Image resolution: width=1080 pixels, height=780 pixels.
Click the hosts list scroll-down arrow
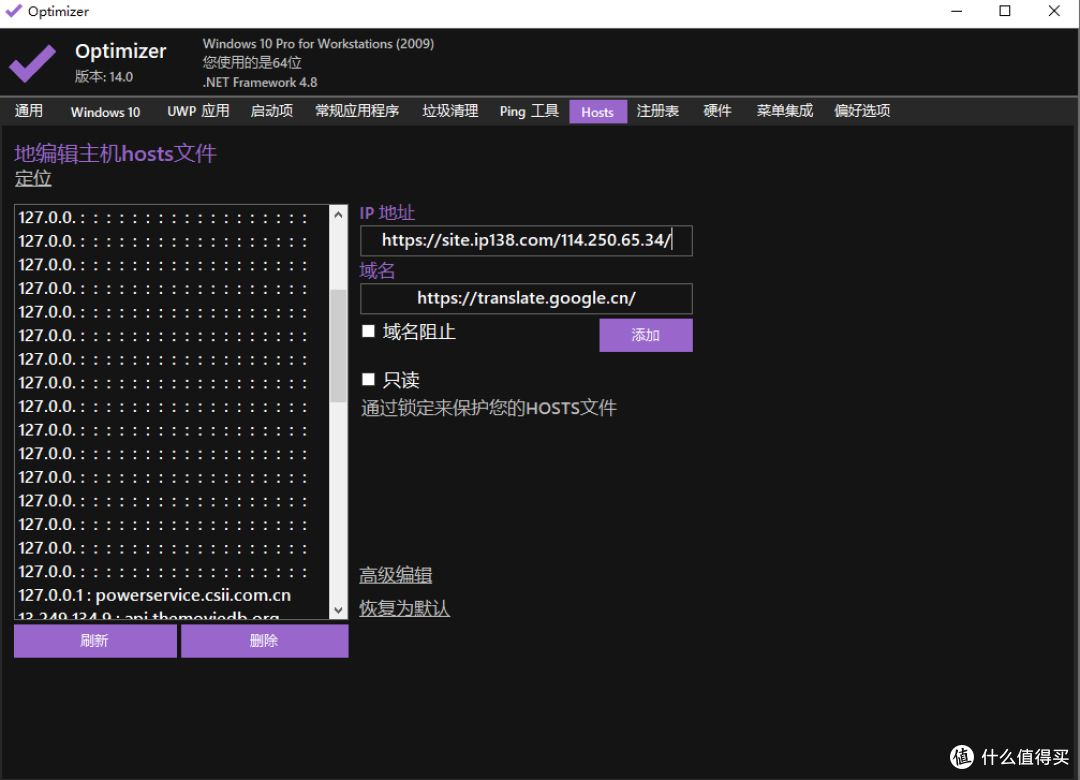pos(338,610)
